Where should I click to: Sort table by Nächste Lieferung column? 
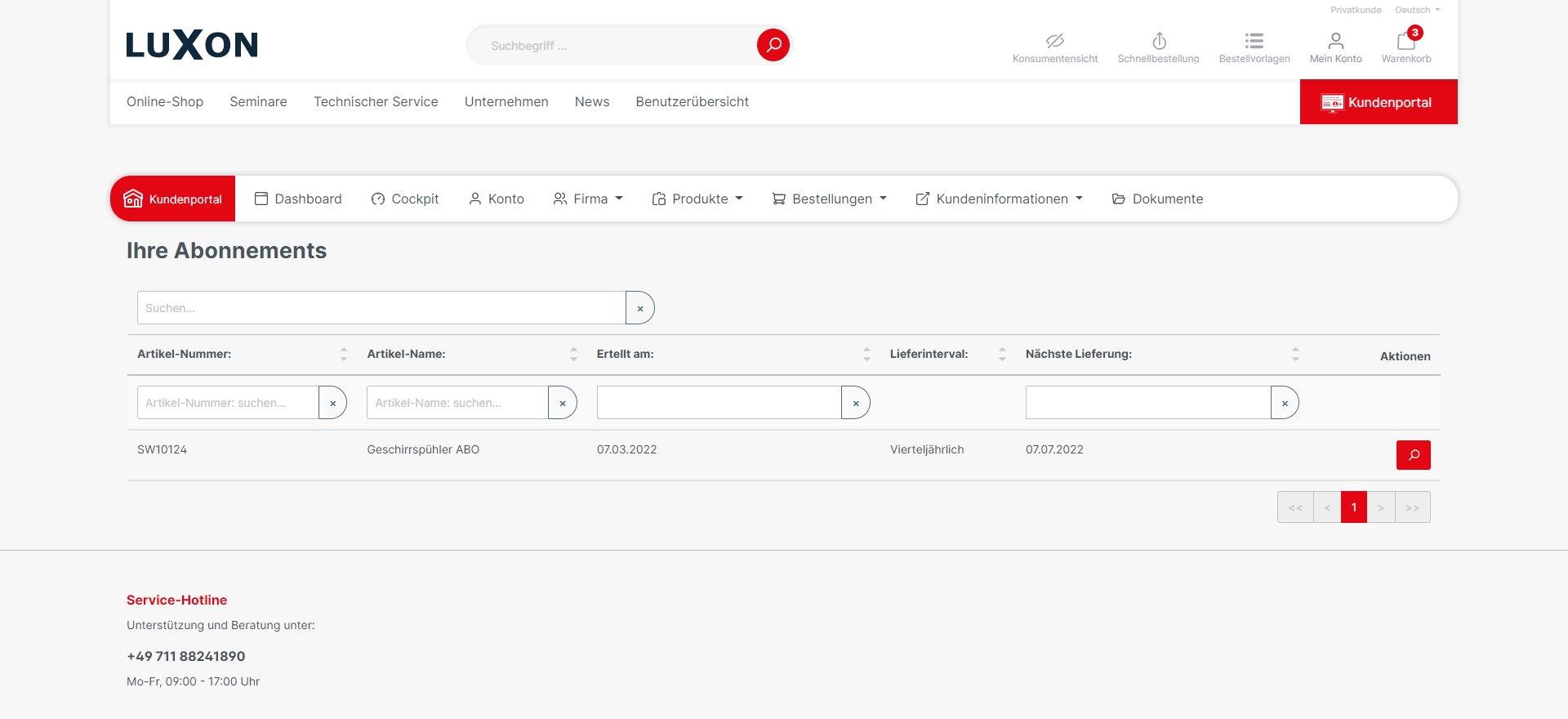pos(1295,354)
